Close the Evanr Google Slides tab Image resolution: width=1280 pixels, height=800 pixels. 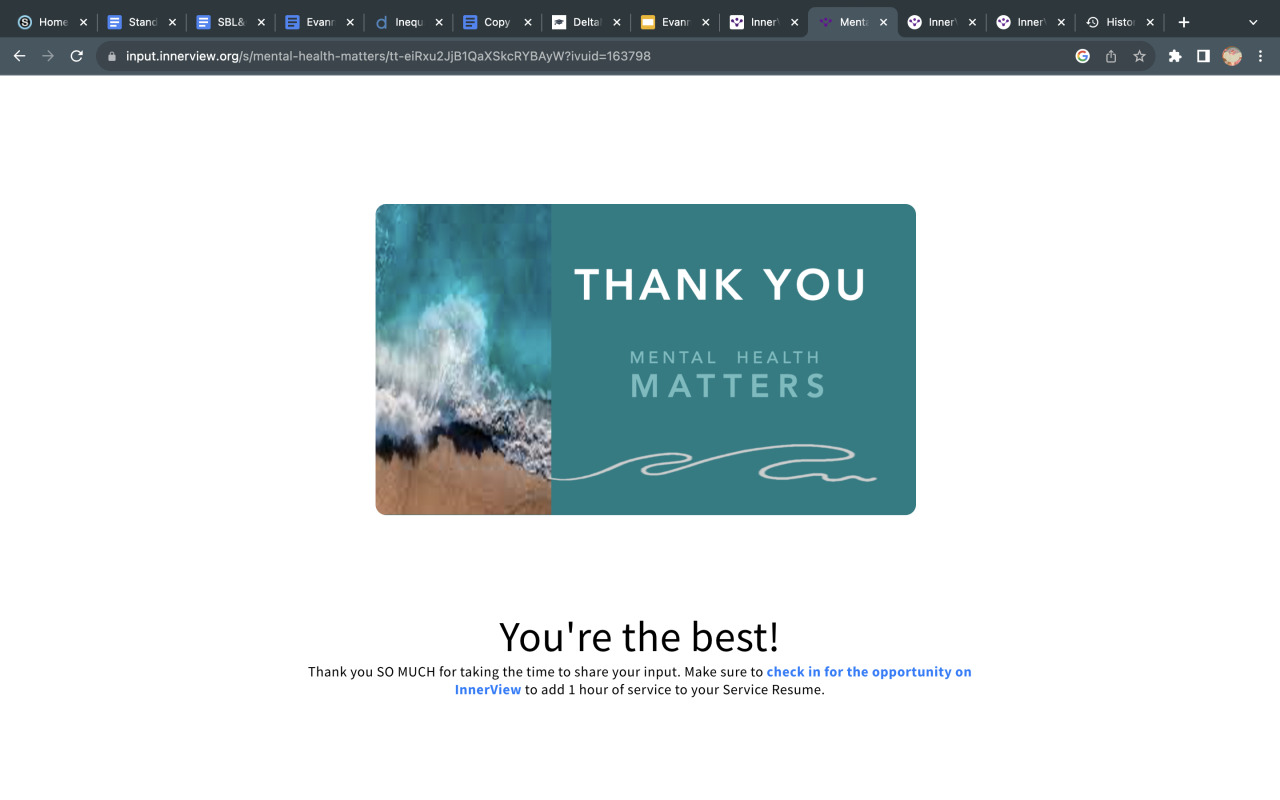(x=706, y=22)
